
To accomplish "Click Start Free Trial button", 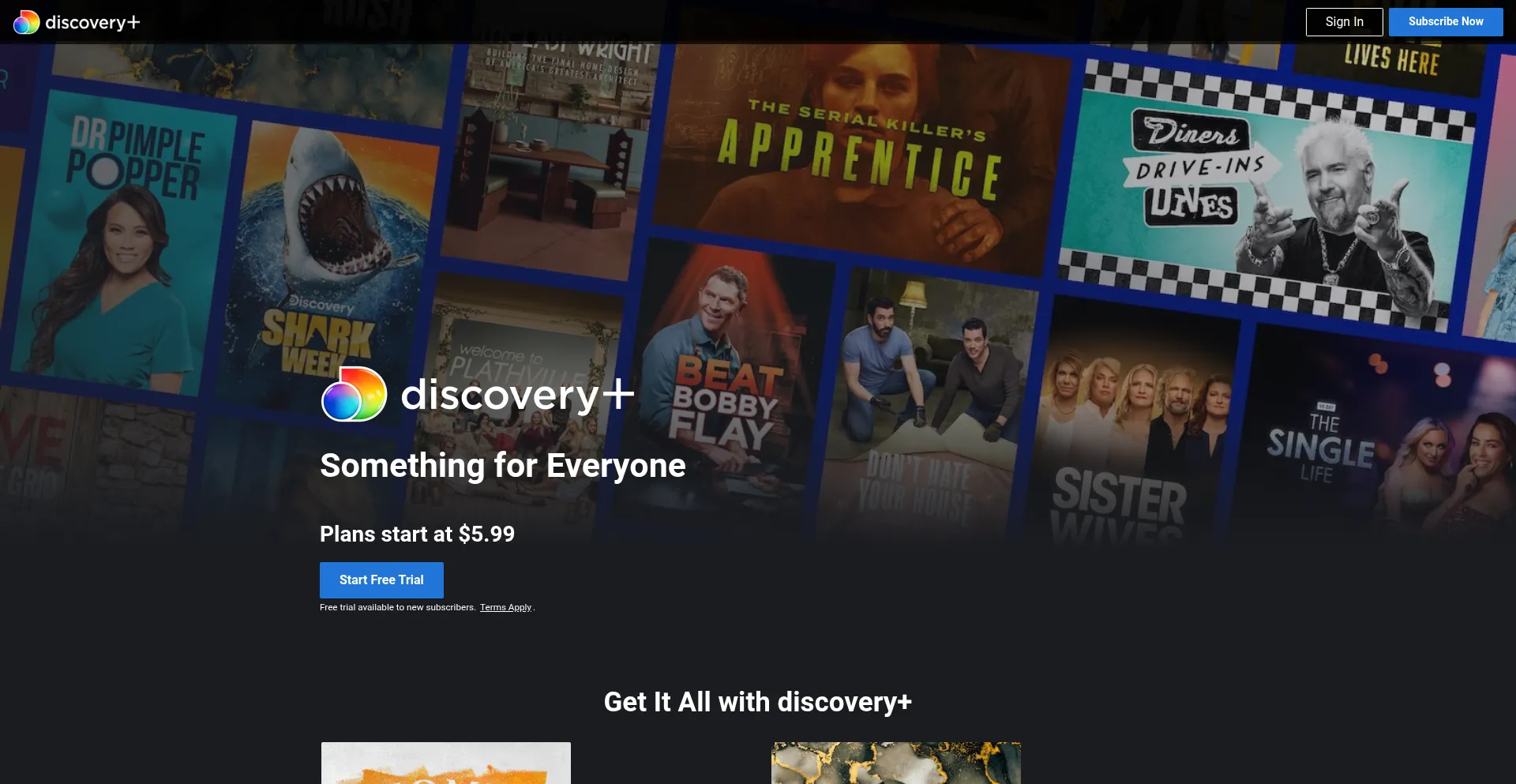I will click(381, 580).
